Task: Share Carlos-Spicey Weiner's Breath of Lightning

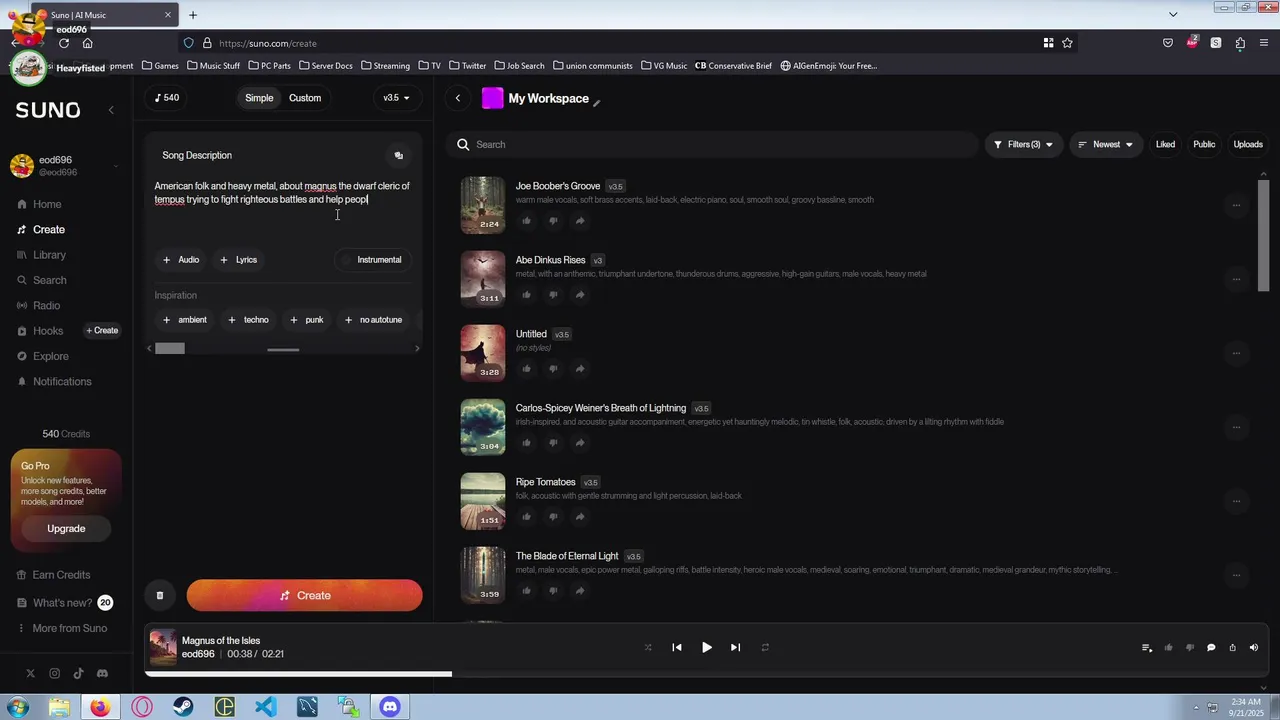Action: pyautogui.click(x=580, y=443)
